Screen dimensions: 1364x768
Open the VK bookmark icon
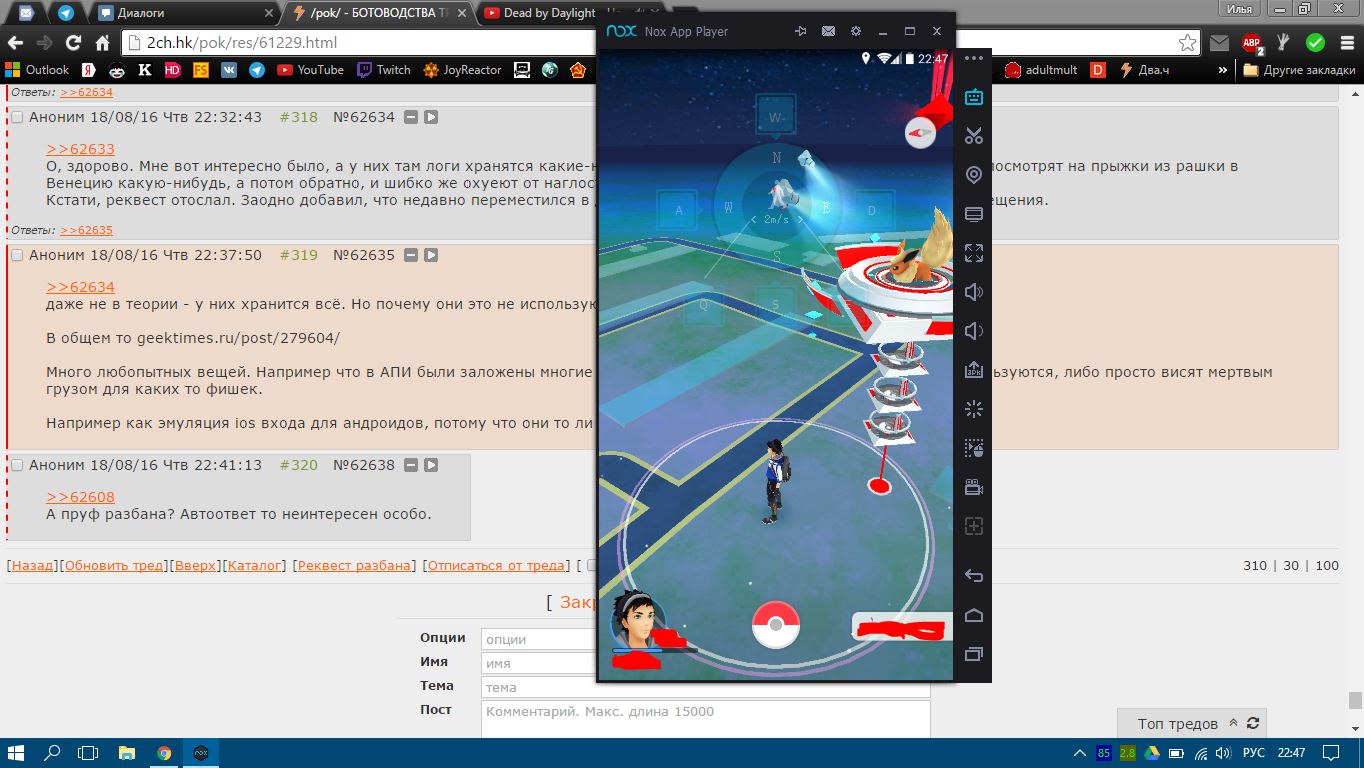click(229, 70)
